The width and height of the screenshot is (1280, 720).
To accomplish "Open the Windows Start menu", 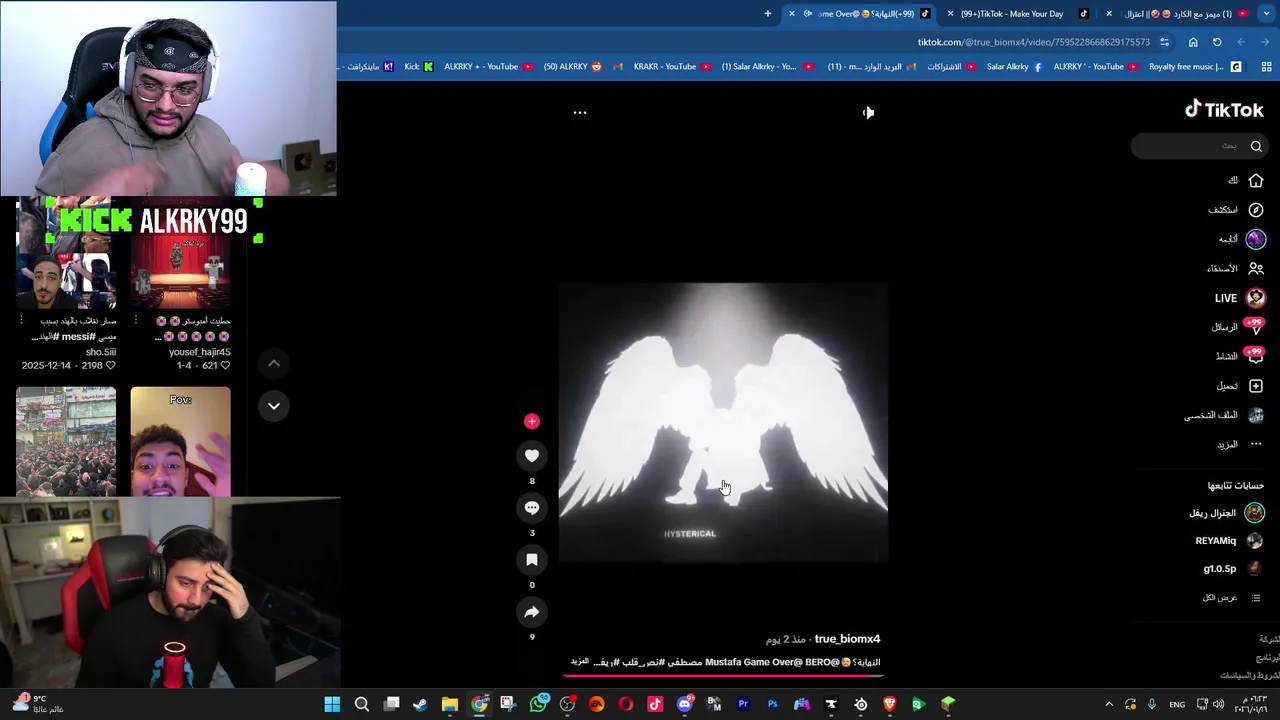I will pos(332,704).
